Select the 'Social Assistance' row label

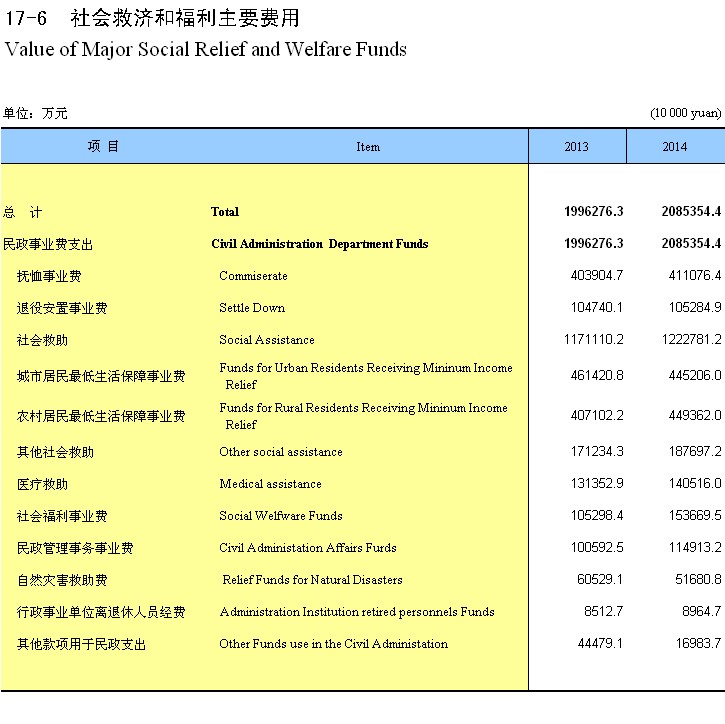point(267,340)
